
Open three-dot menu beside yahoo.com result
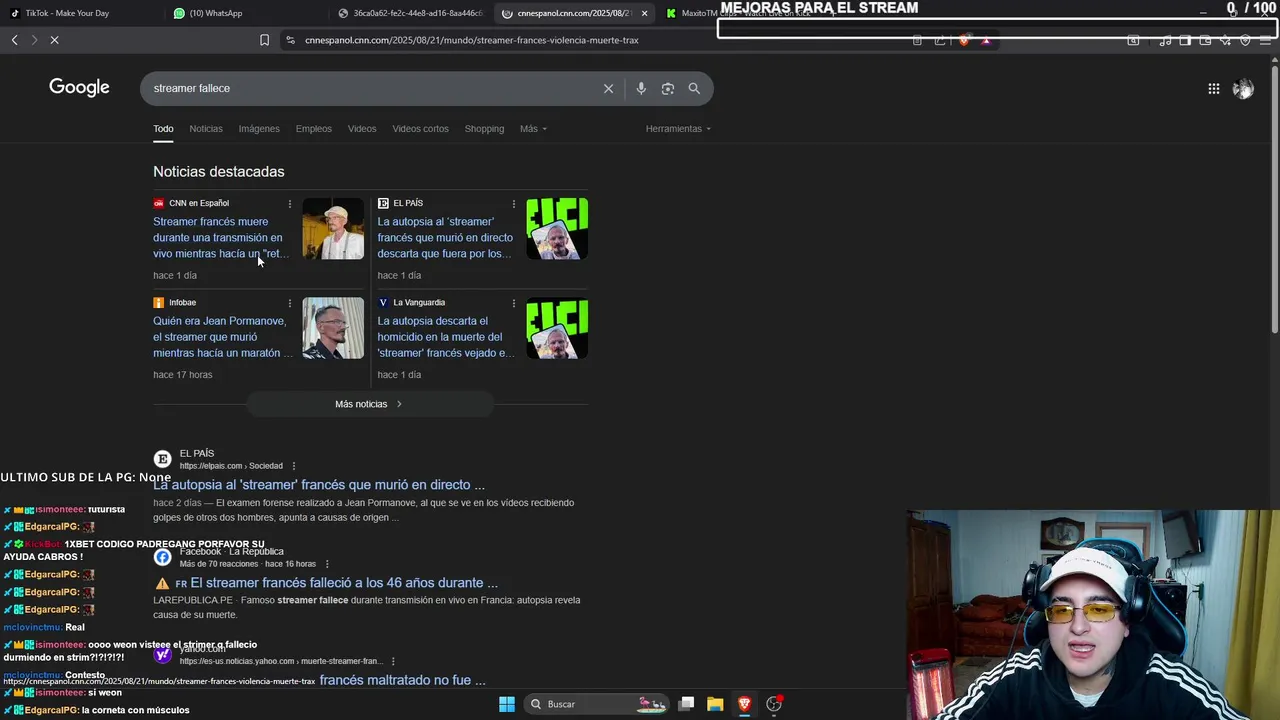pyautogui.click(x=393, y=662)
